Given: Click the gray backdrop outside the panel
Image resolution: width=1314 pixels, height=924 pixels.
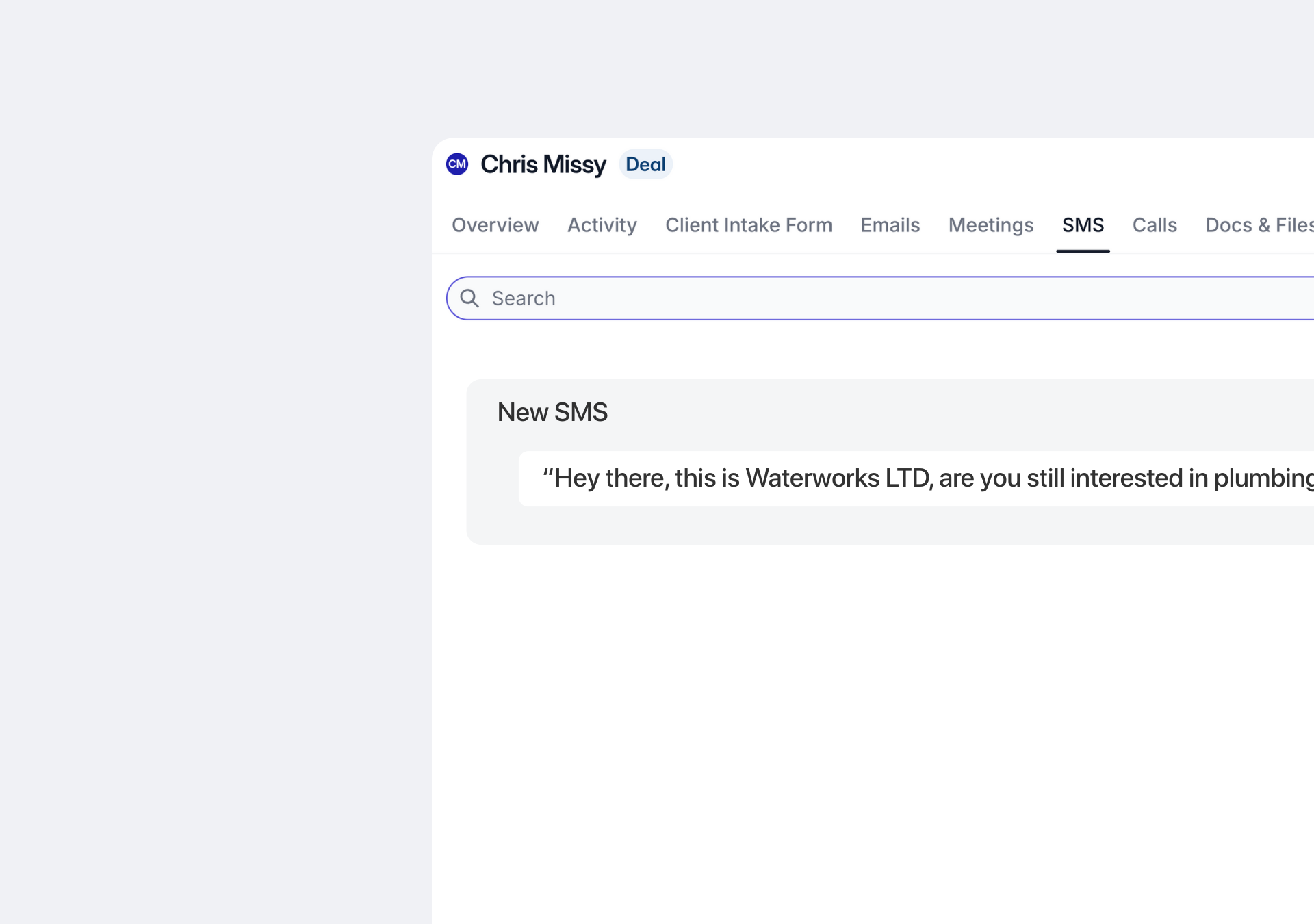Looking at the screenshot, I should 205,479.
